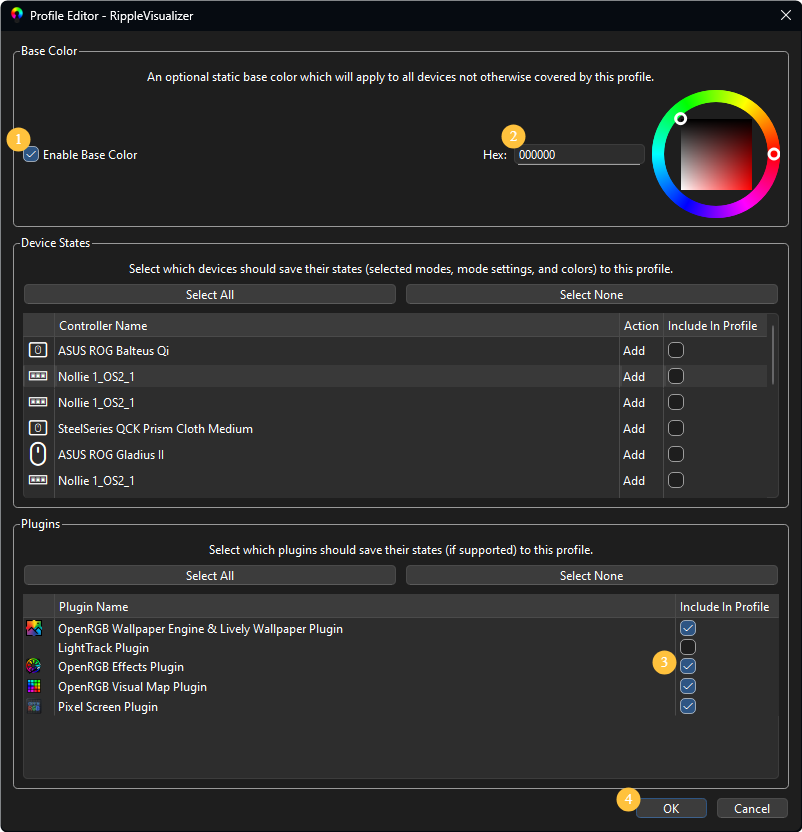Uncheck OpenRGB Visual Map Plugin checkbox
802x832 pixels.
tap(688, 686)
